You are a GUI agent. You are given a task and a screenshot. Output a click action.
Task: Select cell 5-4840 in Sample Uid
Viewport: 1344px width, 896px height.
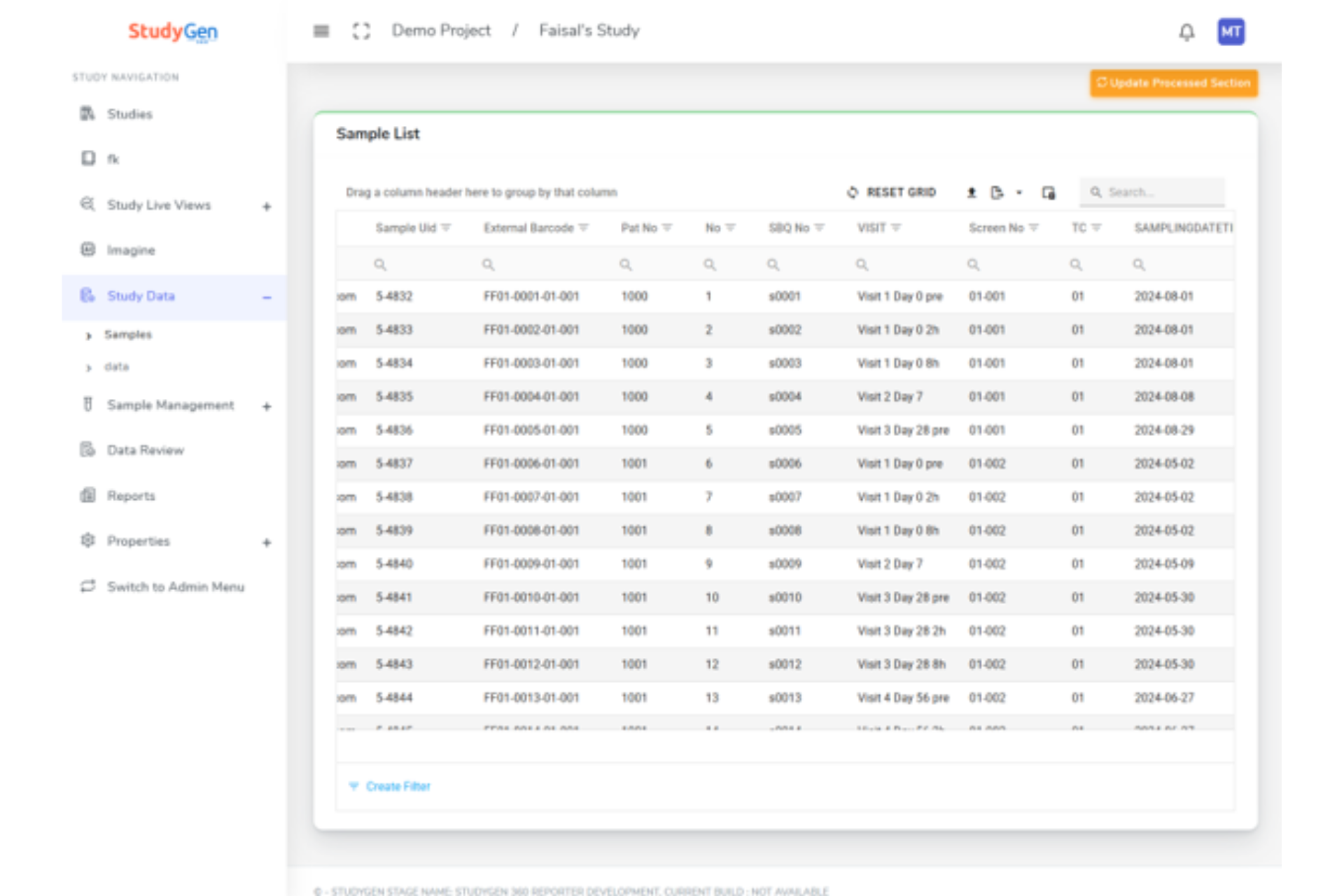point(394,564)
